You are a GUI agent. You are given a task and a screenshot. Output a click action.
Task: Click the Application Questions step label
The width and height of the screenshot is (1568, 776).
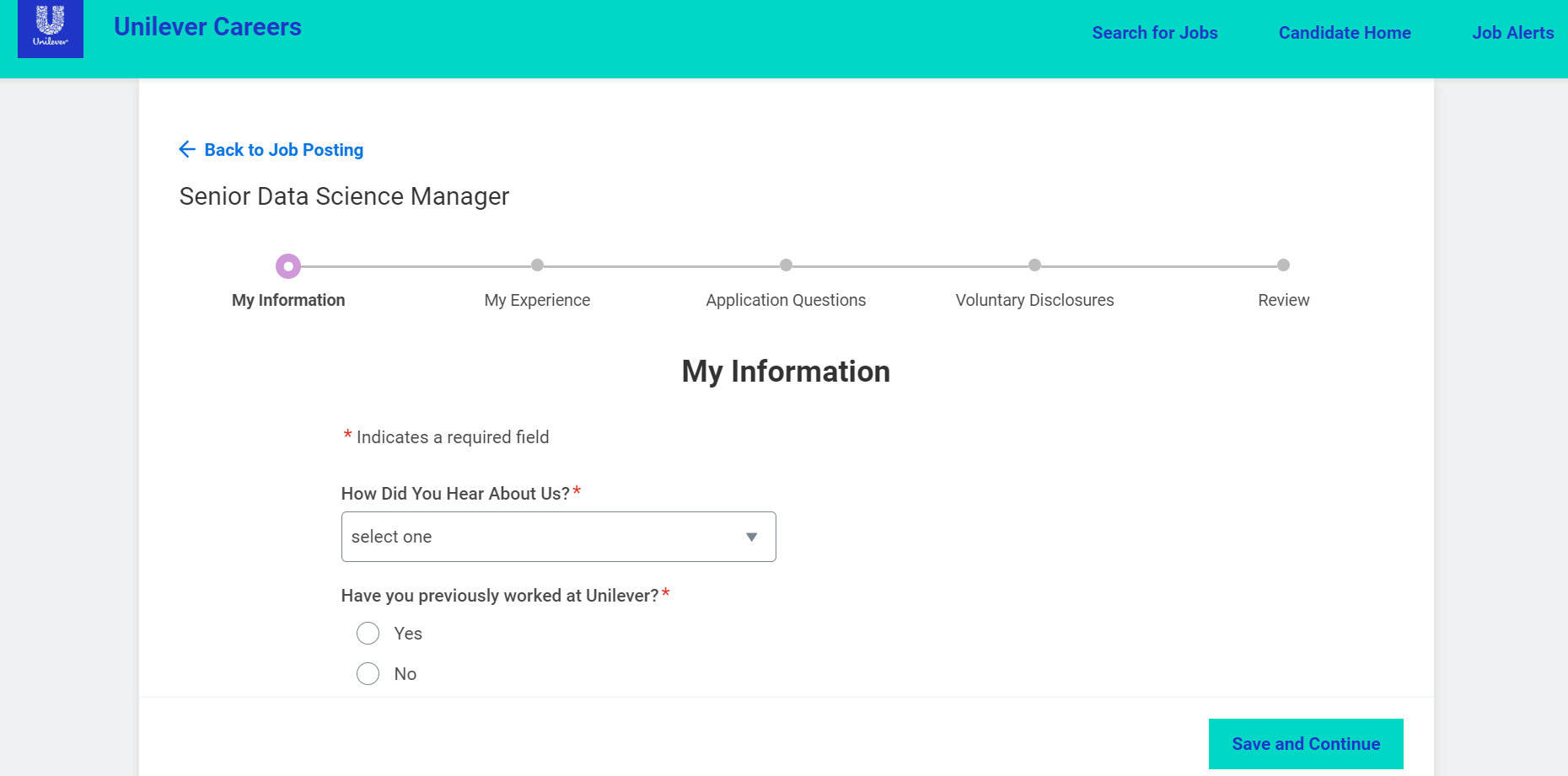786,300
